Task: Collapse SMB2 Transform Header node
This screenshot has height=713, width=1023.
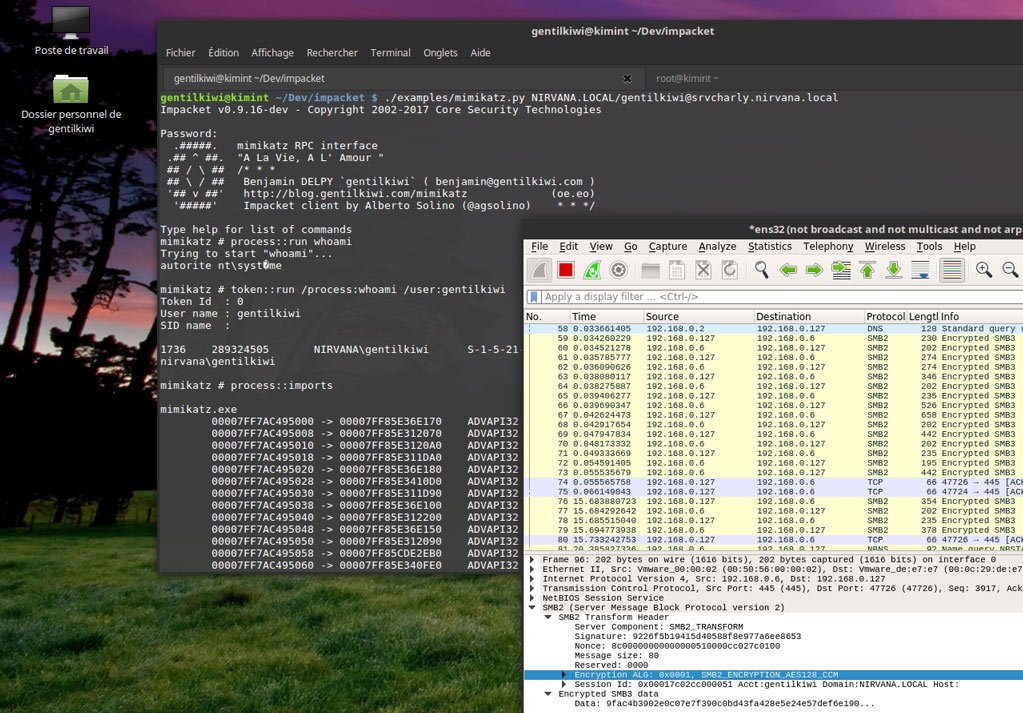Action: point(548,617)
